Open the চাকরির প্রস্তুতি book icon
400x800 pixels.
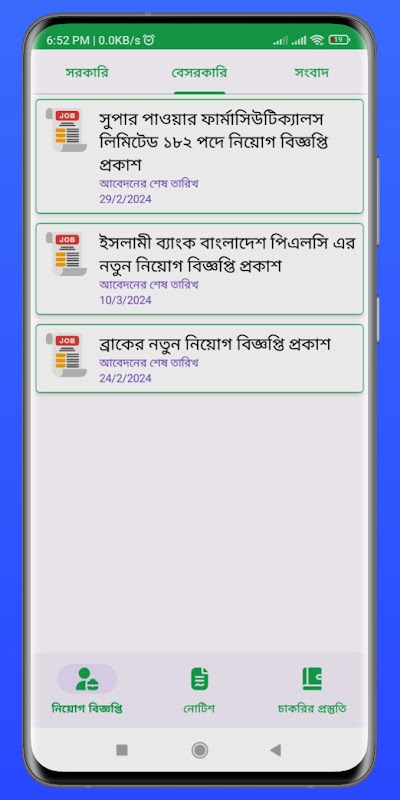pos(312,679)
